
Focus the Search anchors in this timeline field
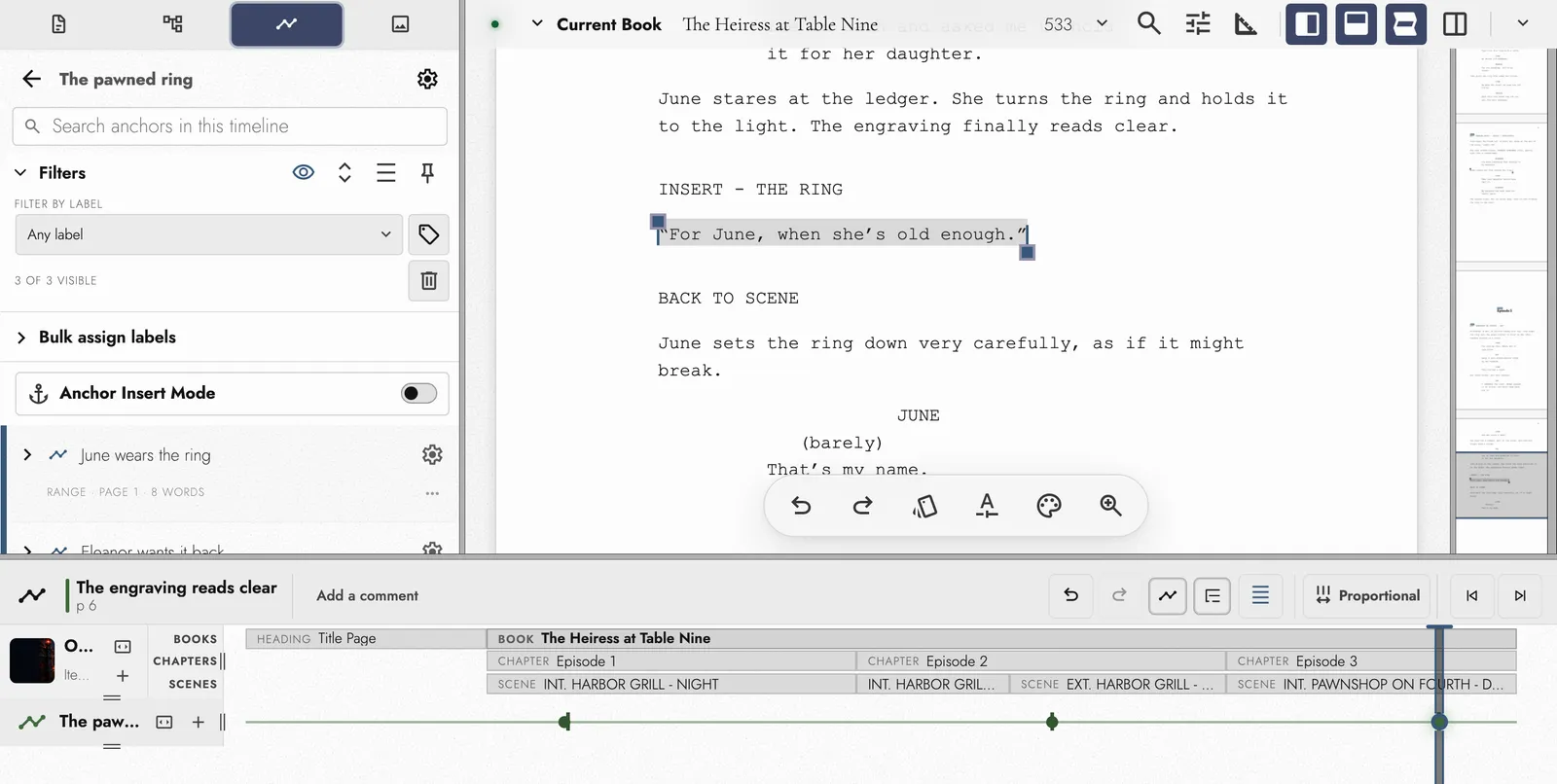point(230,126)
